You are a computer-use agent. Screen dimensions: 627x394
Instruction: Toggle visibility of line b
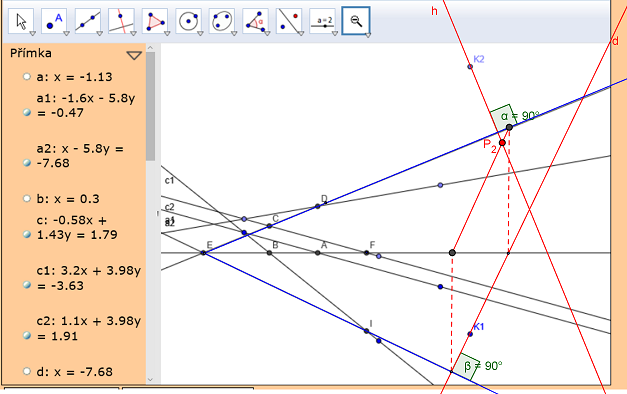(27, 198)
